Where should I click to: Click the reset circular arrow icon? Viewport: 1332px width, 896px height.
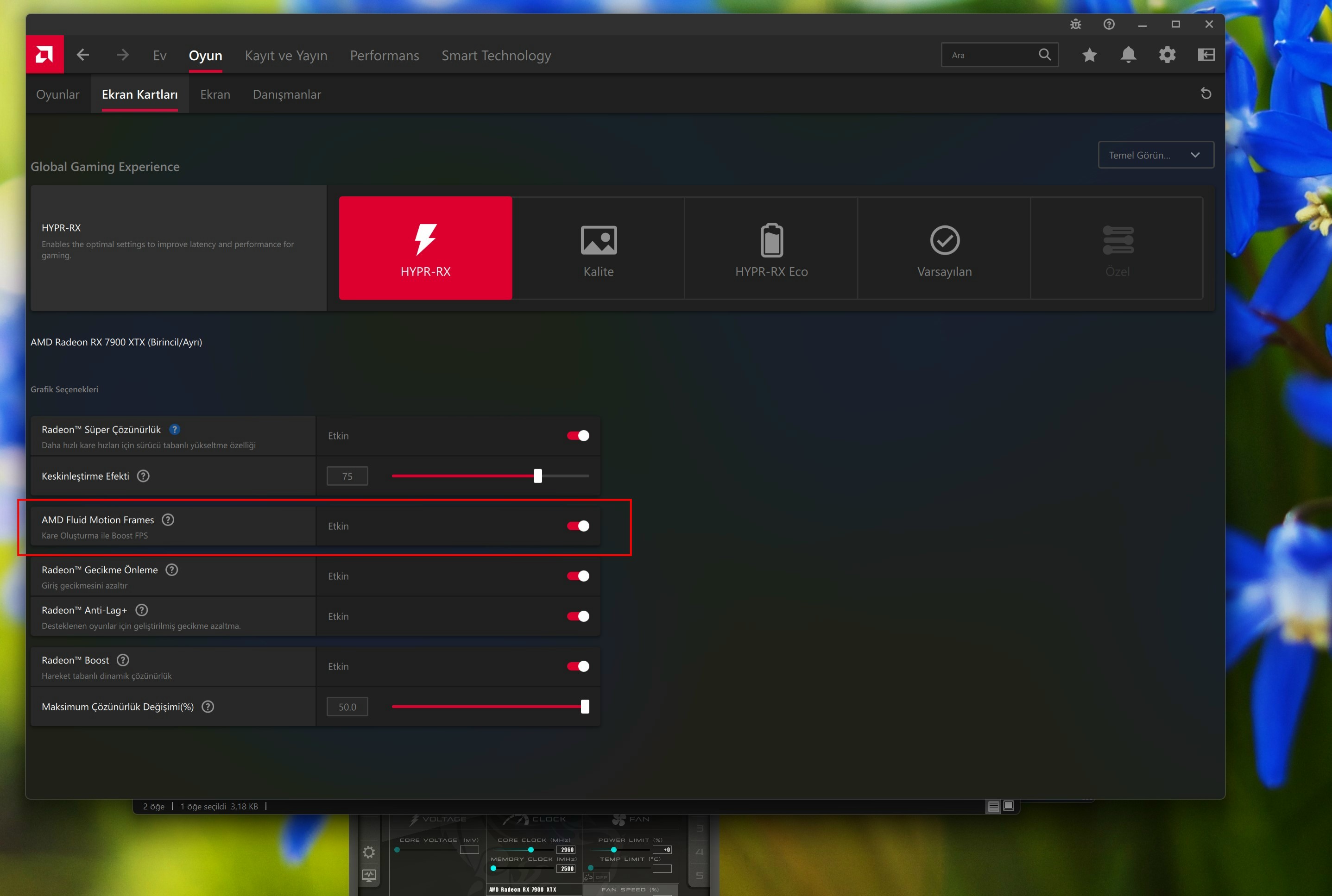point(1206,94)
